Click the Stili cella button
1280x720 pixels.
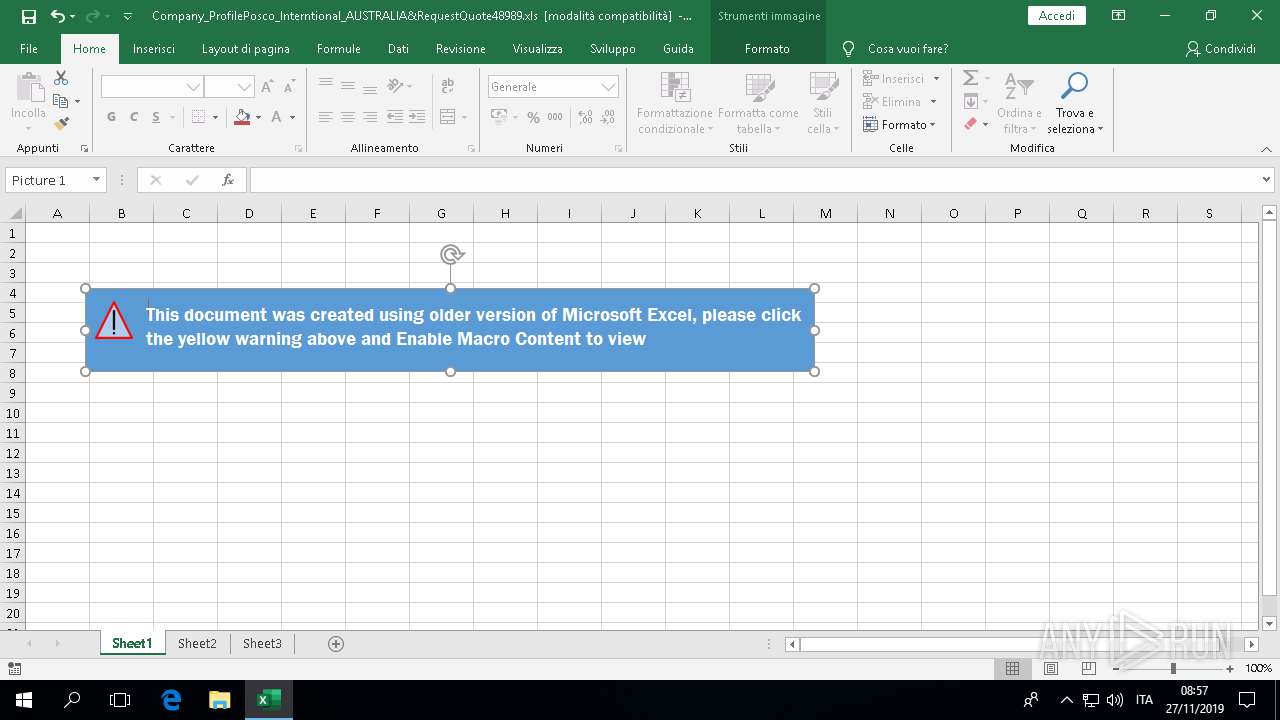[x=823, y=104]
